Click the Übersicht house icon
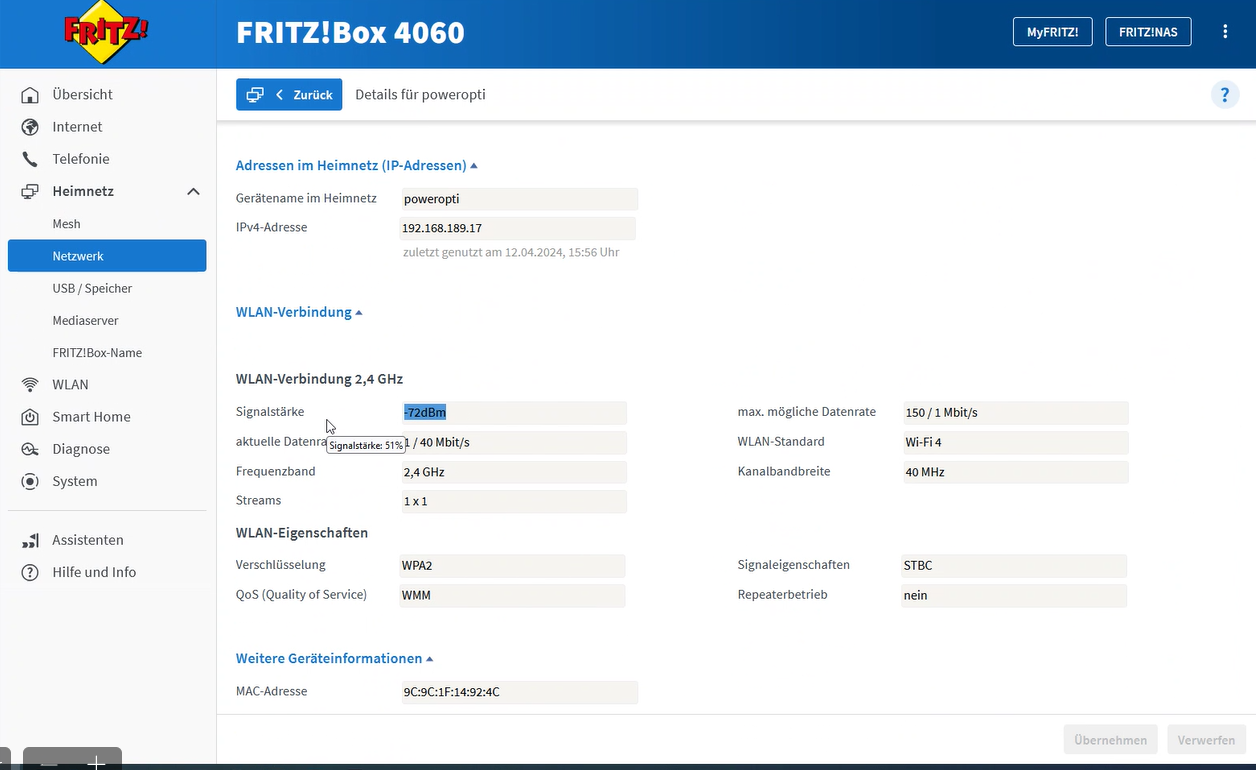Image resolution: width=1256 pixels, height=770 pixels. coord(30,95)
